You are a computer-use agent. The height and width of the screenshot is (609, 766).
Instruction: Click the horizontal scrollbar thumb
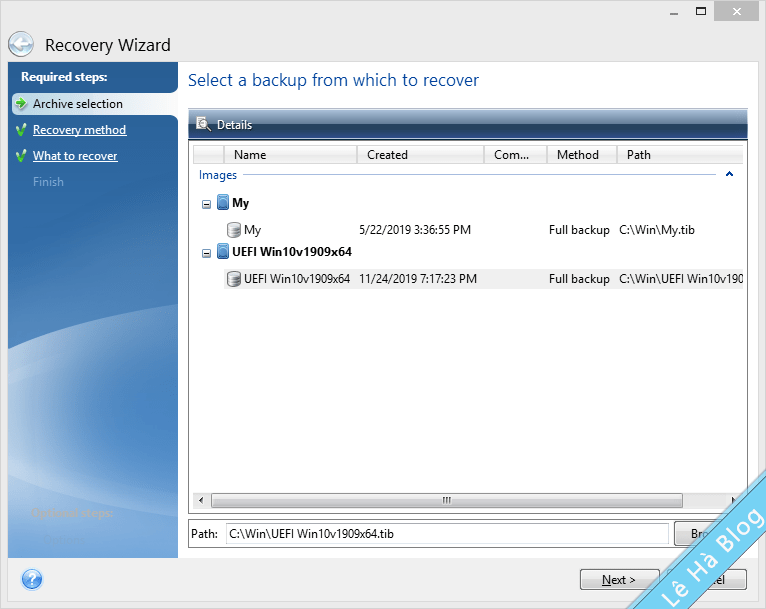pos(447,500)
